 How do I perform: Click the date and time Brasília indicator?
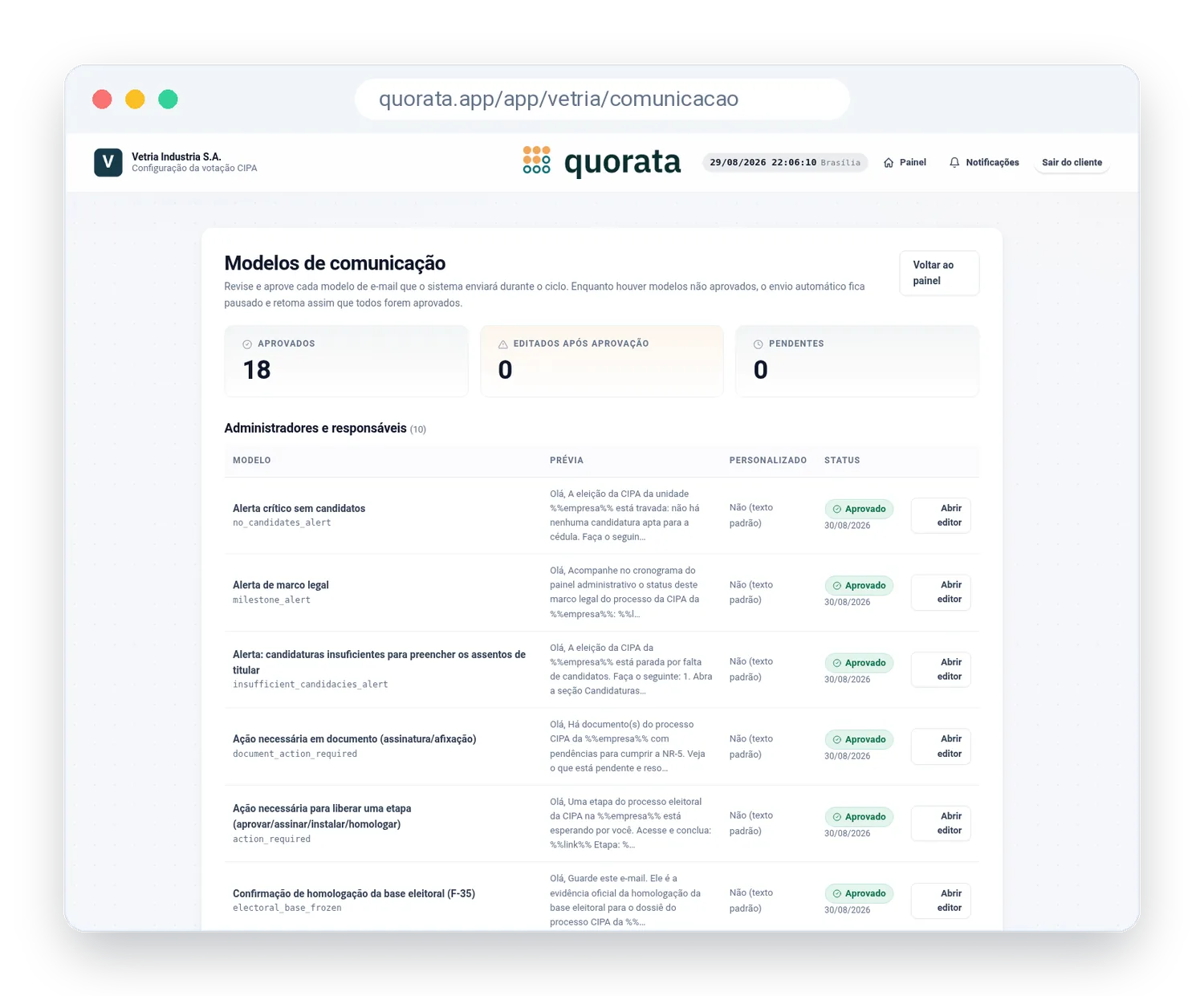(x=785, y=162)
